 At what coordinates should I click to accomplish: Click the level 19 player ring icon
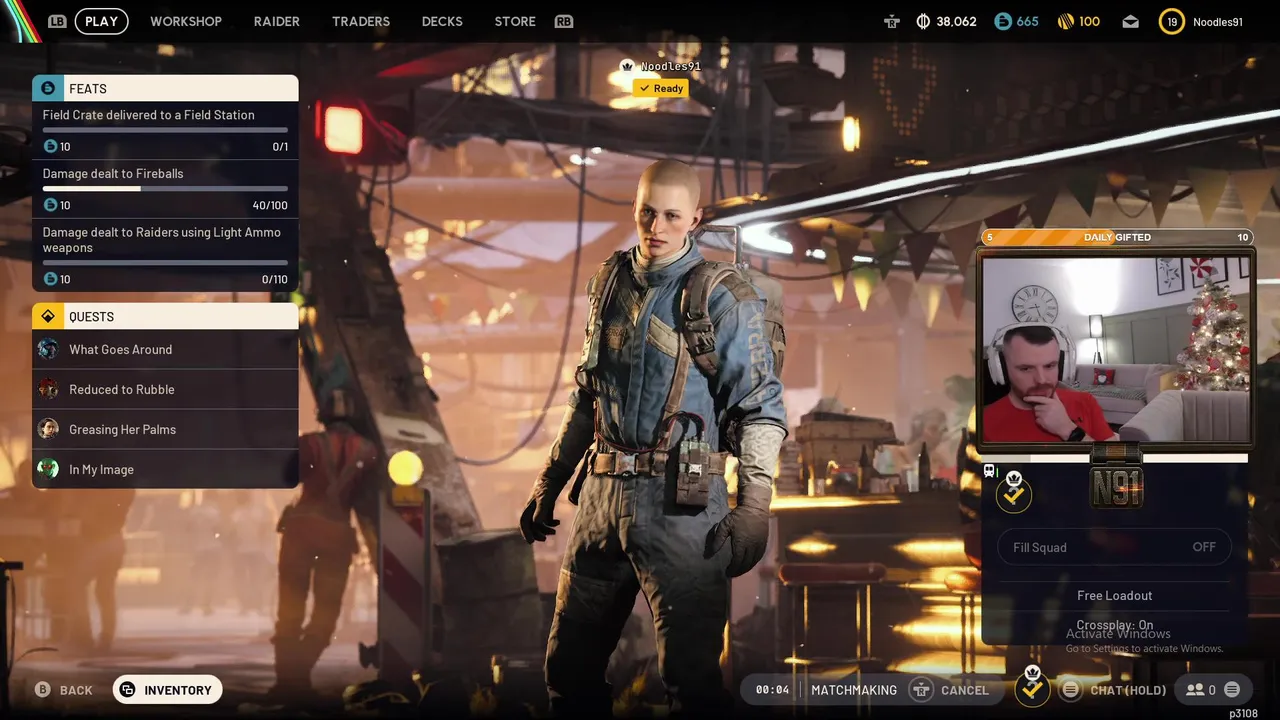pos(1172,21)
